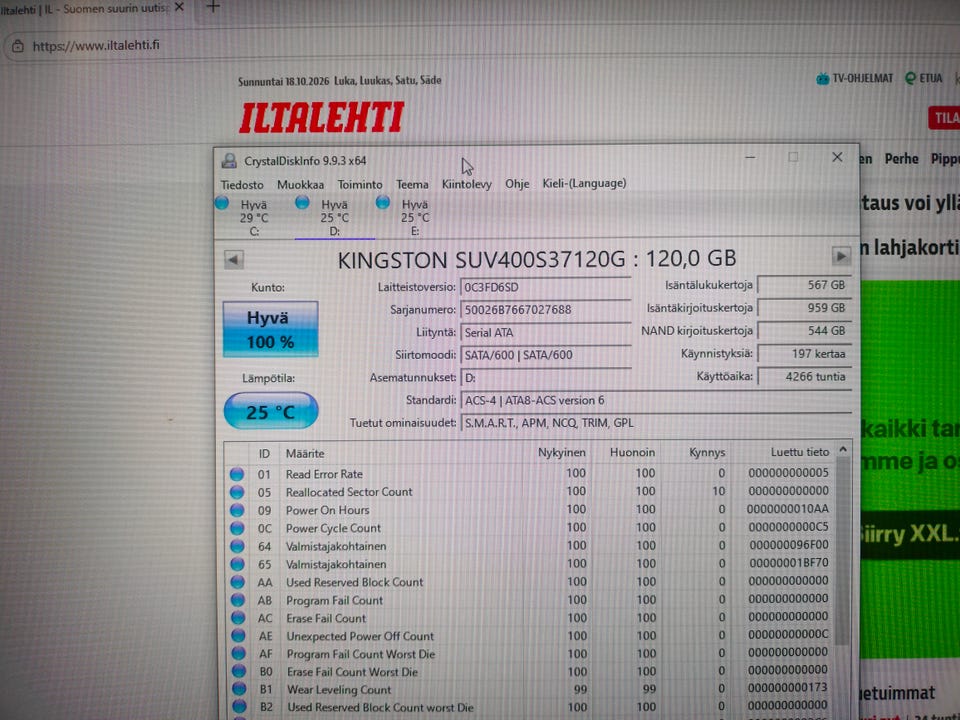This screenshot has height=720, width=960.
Task: Click the Isäntäkirjoituskertoja value 959 GB
Action: pos(804,308)
